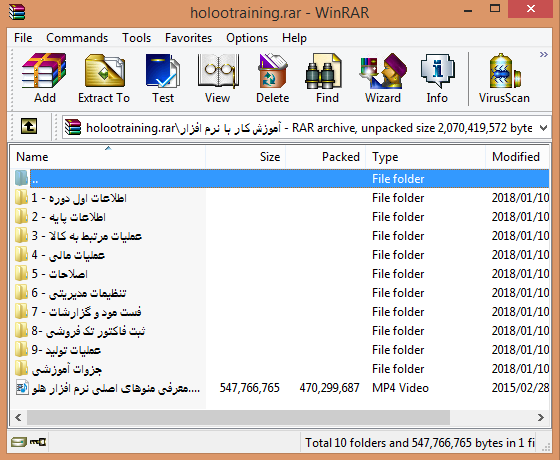Click the MP4 Video type cell
The image size is (560, 460).
tap(400, 388)
